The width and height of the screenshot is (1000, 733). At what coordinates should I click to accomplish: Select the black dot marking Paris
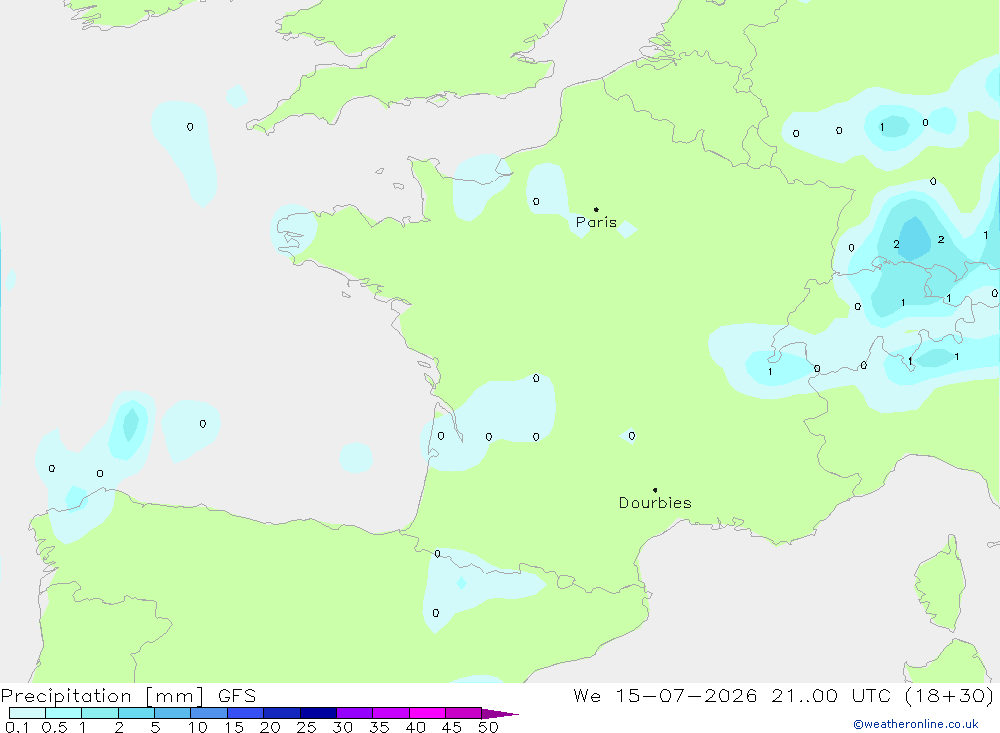click(x=596, y=209)
